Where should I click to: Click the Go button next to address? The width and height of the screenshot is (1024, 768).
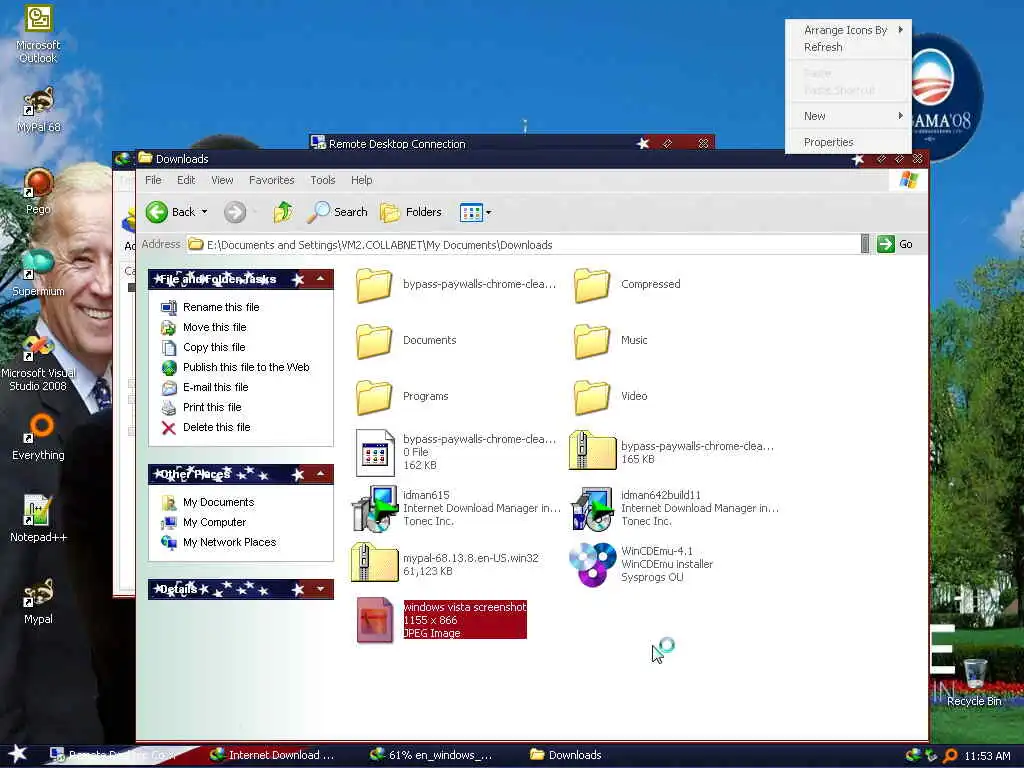click(x=895, y=244)
